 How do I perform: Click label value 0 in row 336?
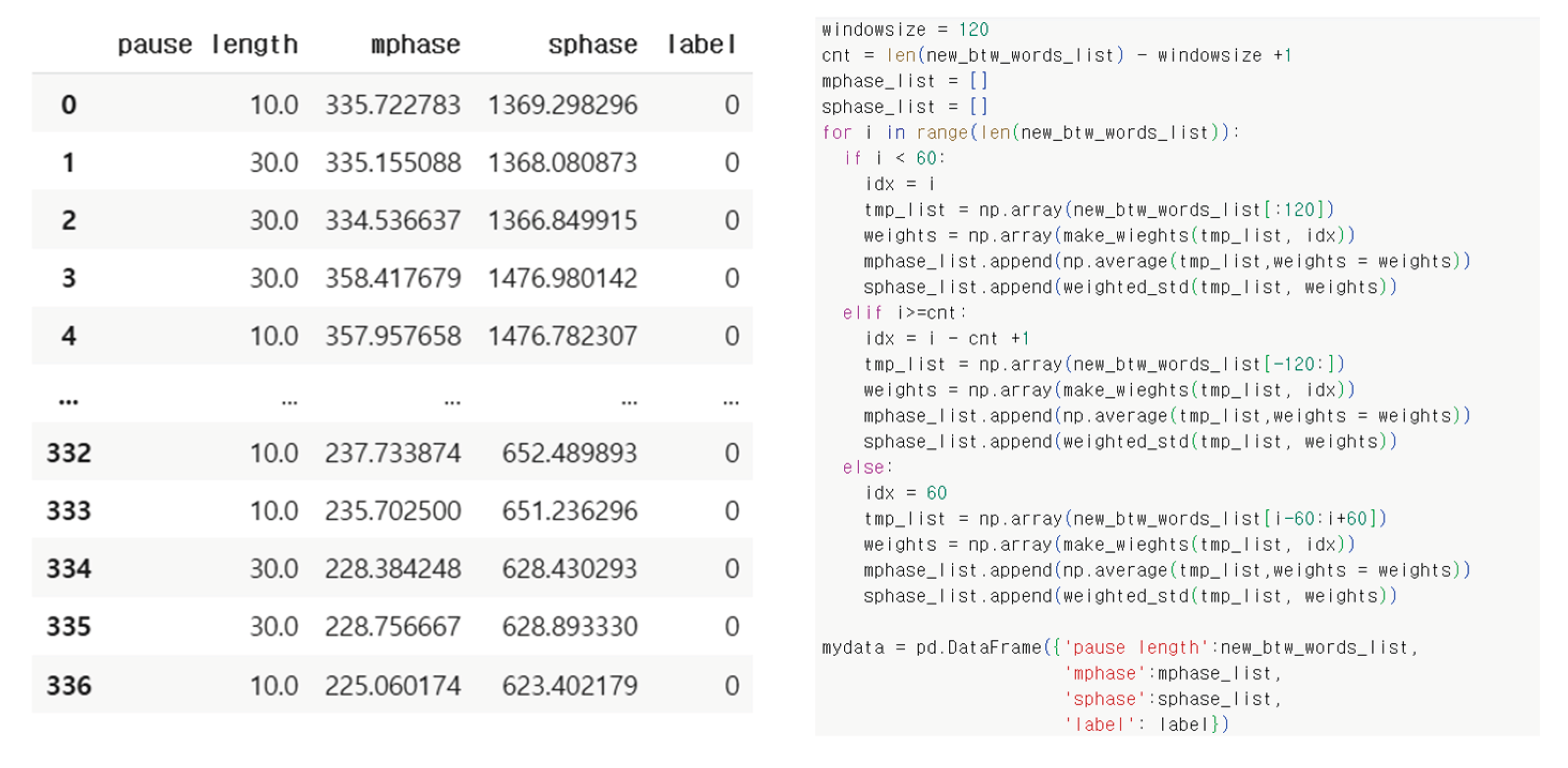tap(732, 685)
